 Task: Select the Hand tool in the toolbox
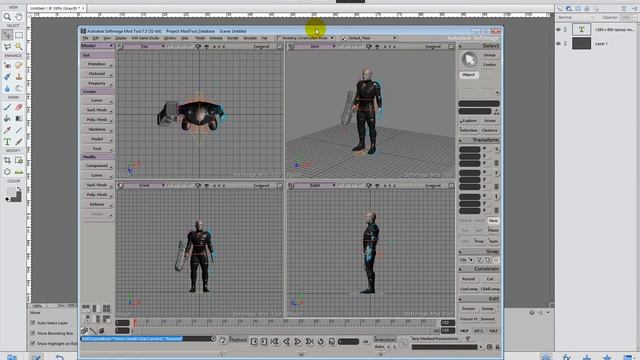click(x=19, y=17)
